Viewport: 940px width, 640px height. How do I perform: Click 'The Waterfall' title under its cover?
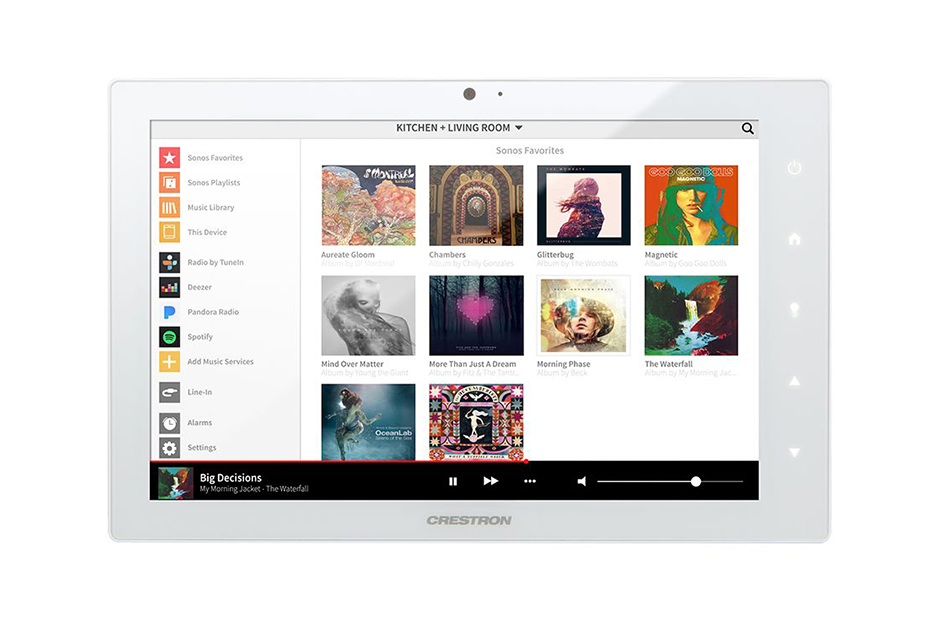(x=668, y=364)
